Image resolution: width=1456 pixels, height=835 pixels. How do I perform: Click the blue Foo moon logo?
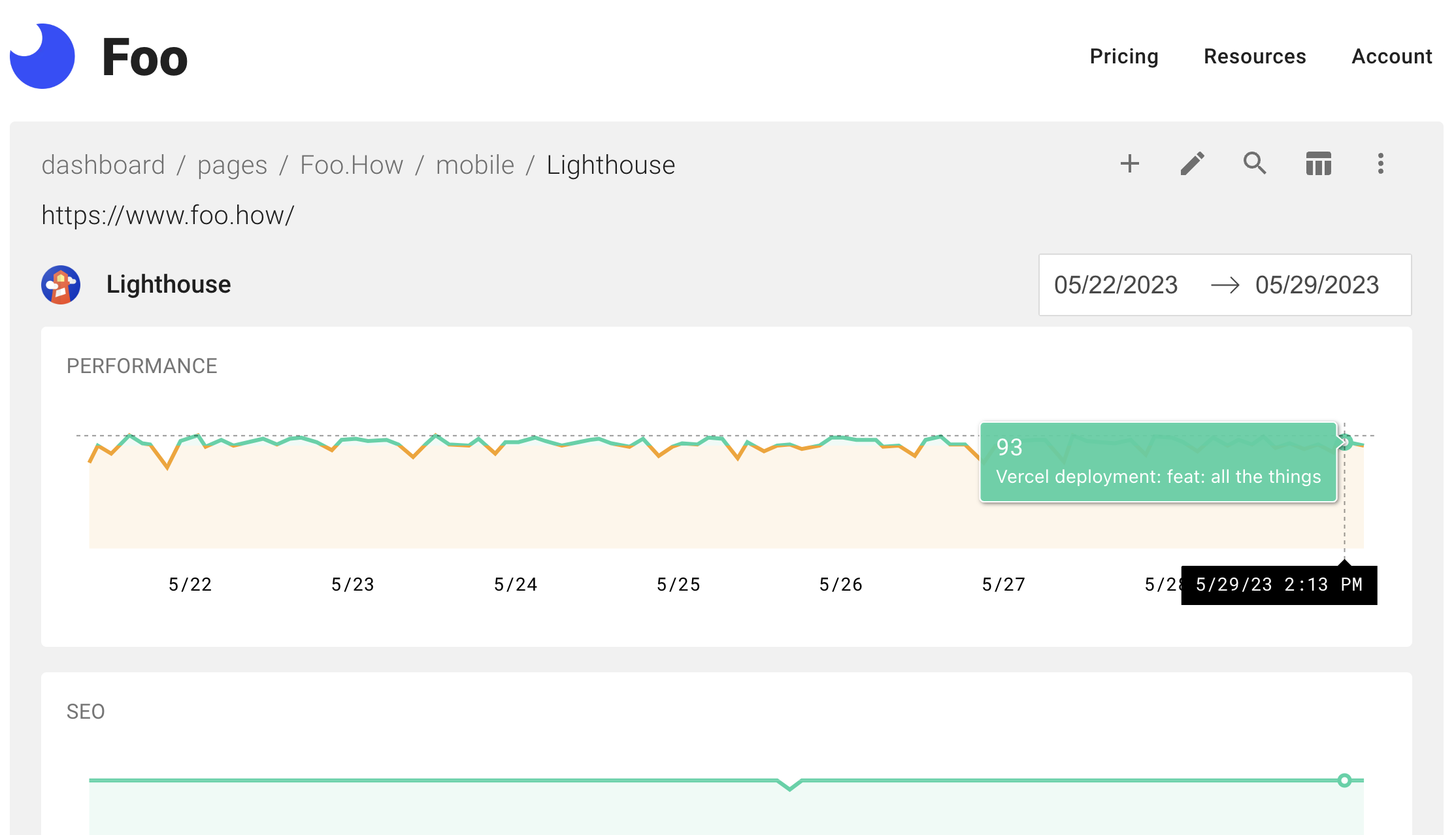click(42, 56)
